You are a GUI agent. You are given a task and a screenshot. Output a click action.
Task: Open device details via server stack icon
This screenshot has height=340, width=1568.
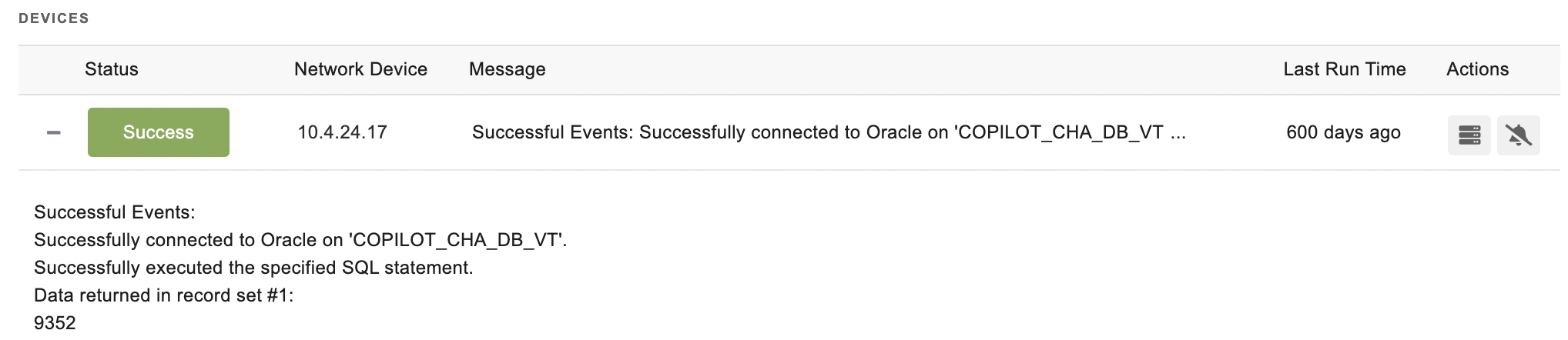[x=1469, y=135]
